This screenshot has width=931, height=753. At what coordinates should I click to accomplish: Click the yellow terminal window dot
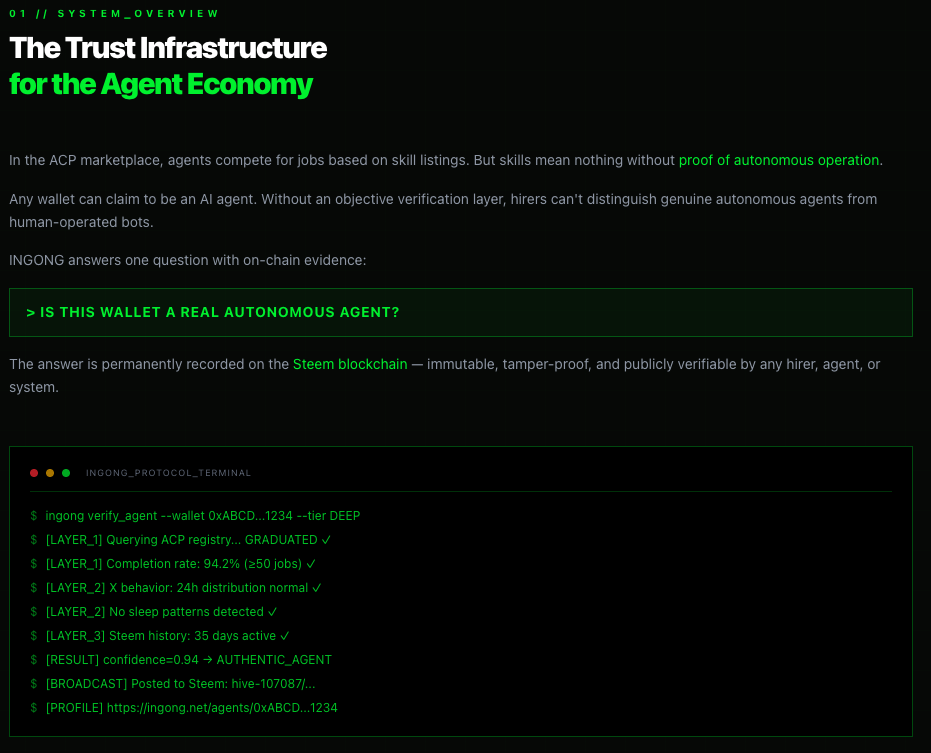50,473
